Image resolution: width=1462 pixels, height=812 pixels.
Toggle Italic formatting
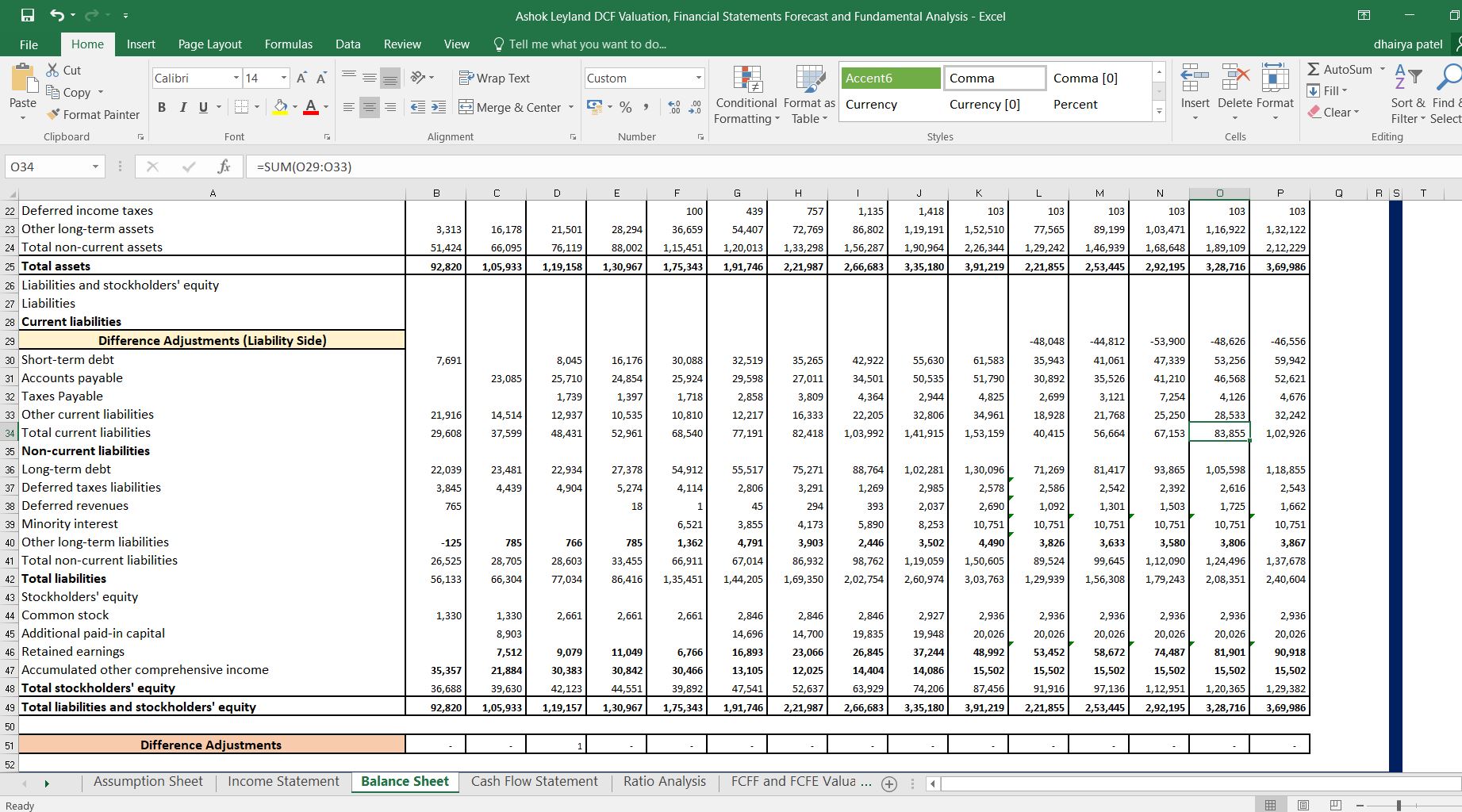(182, 107)
